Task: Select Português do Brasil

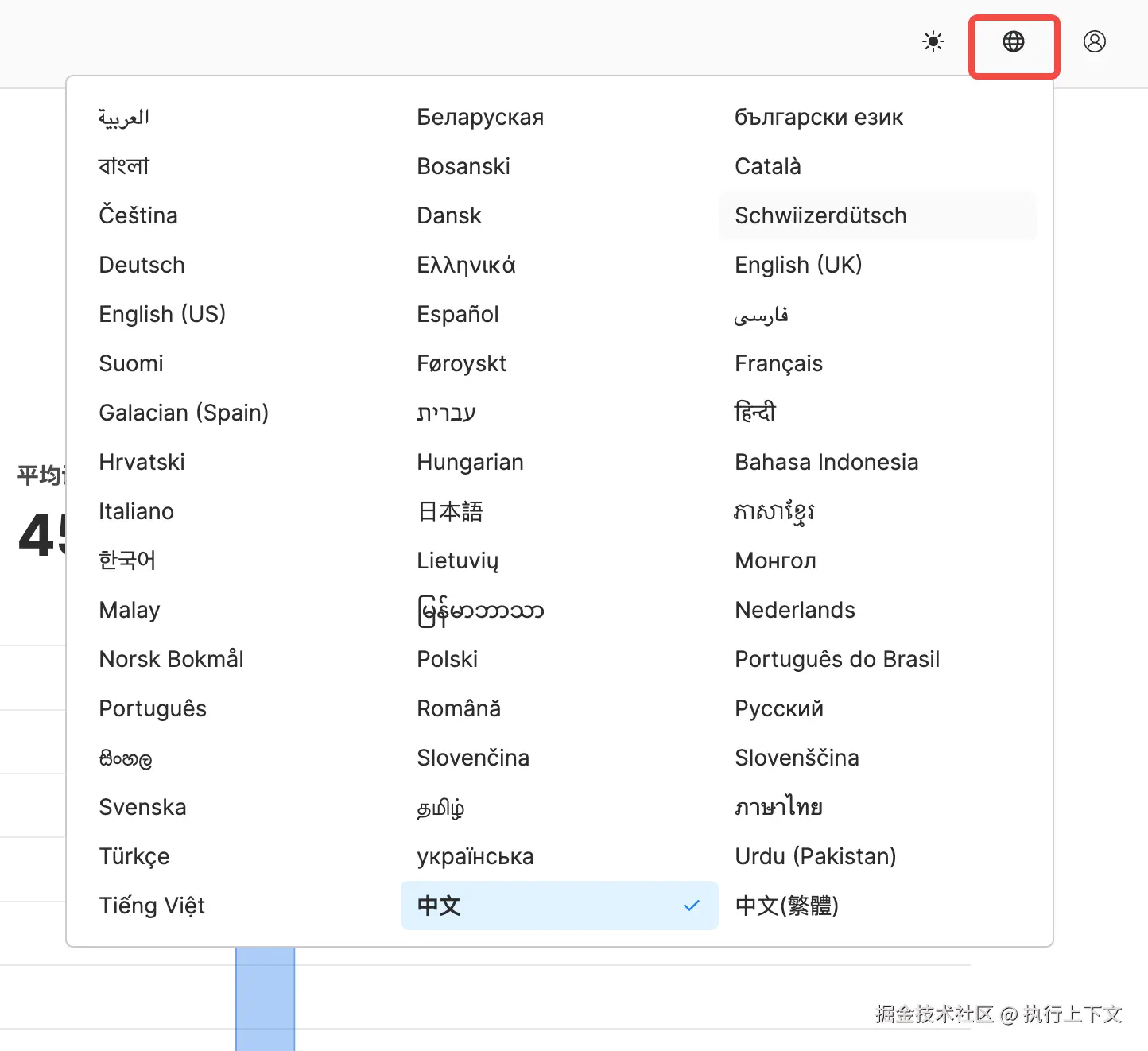Action: click(x=837, y=659)
